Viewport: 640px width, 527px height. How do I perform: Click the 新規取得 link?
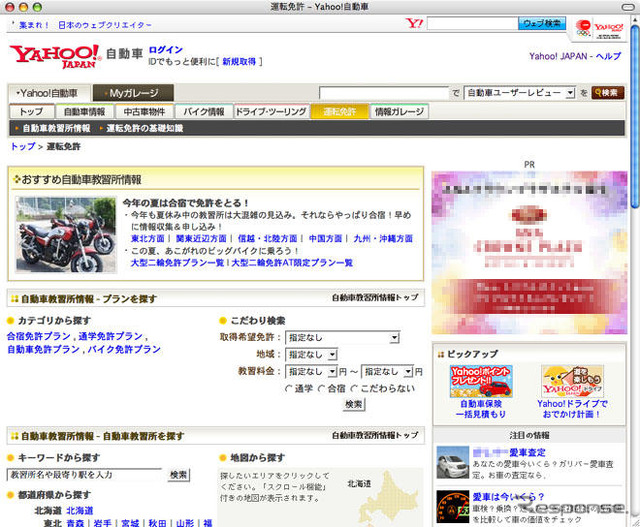coord(239,62)
